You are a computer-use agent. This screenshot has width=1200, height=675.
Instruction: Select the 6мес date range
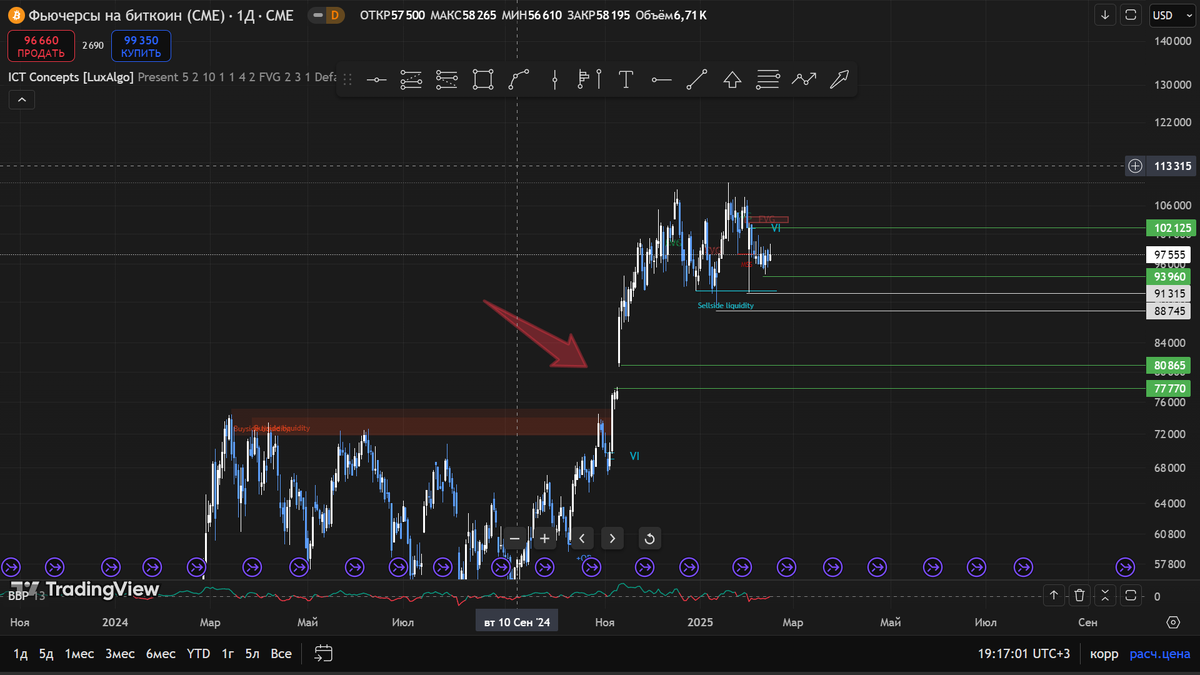point(160,654)
